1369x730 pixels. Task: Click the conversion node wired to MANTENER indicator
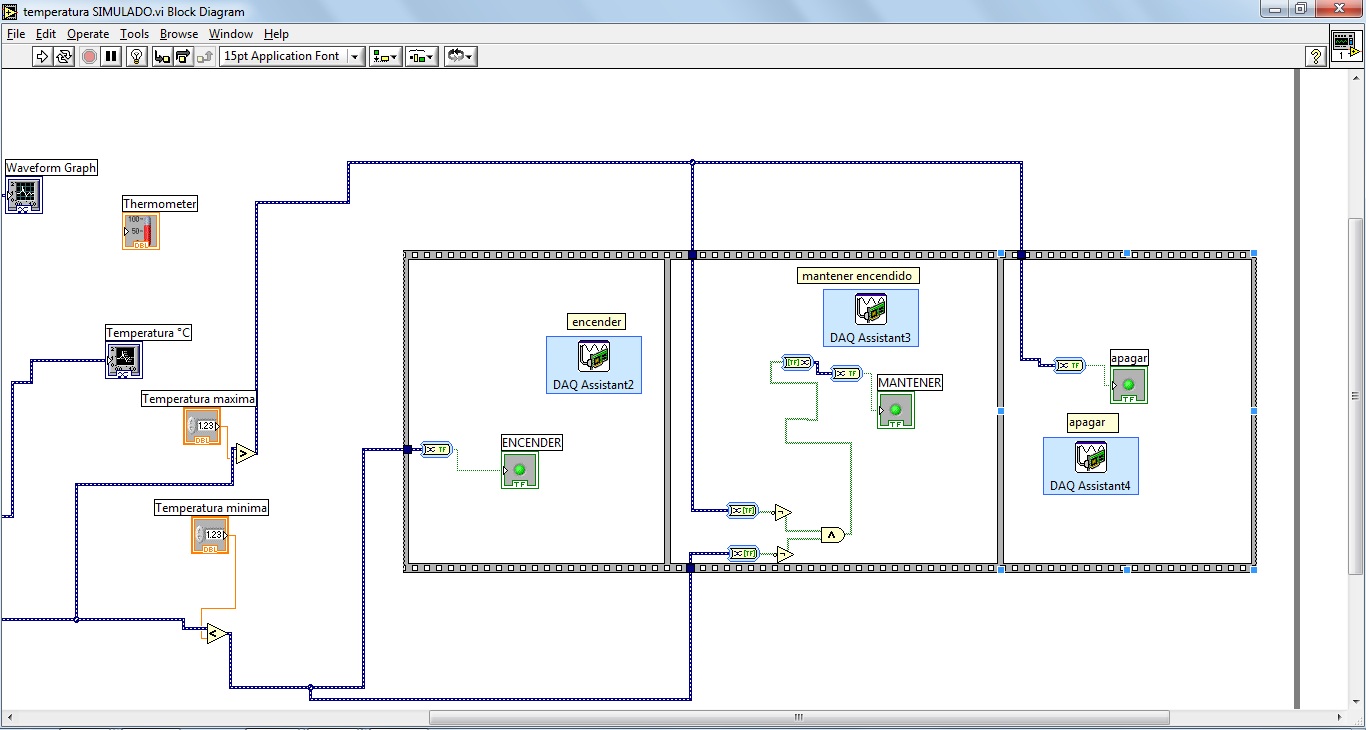(846, 373)
